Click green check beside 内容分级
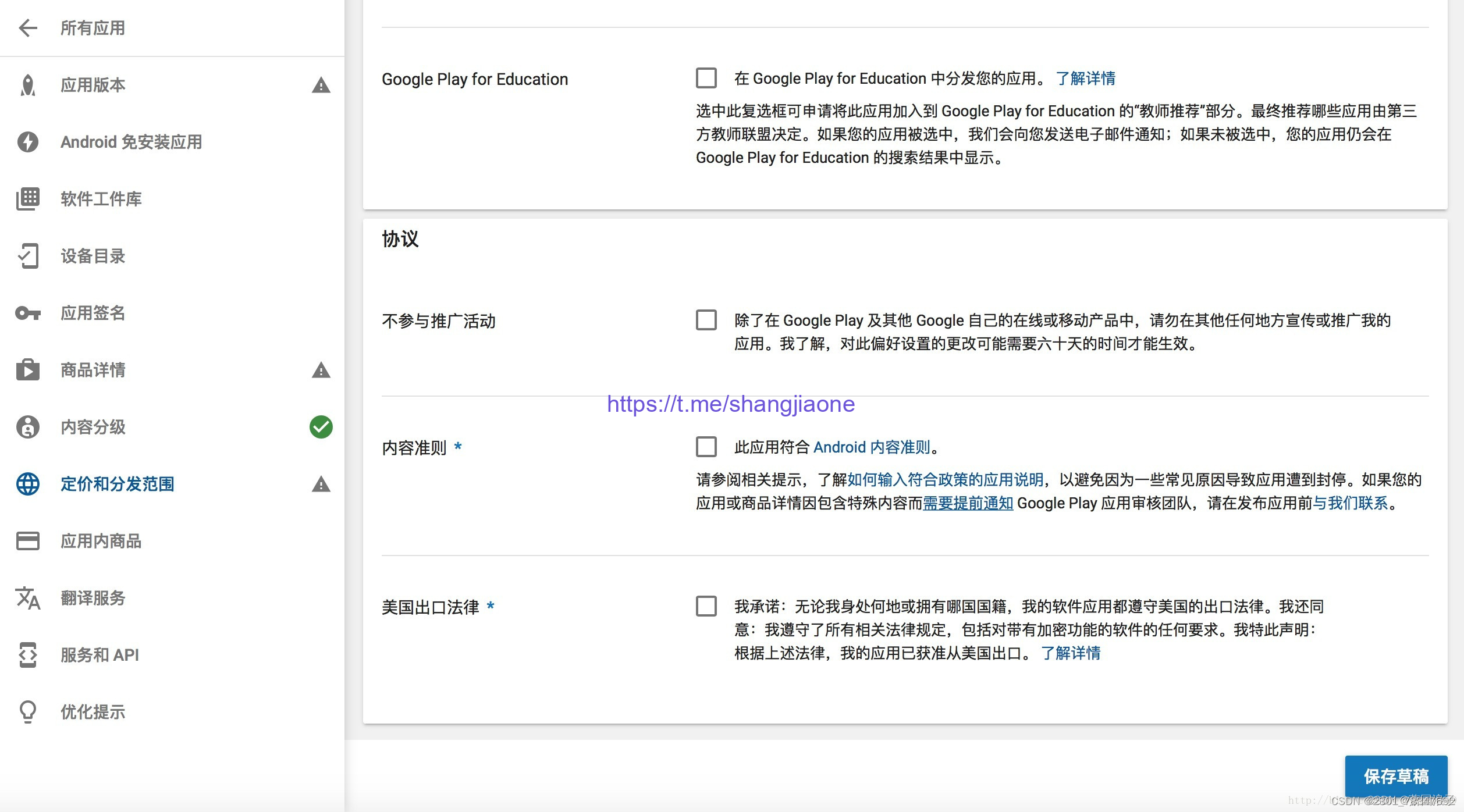Image resolution: width=1464 pixels, height=812 pixels. click(x=321, y=427)
